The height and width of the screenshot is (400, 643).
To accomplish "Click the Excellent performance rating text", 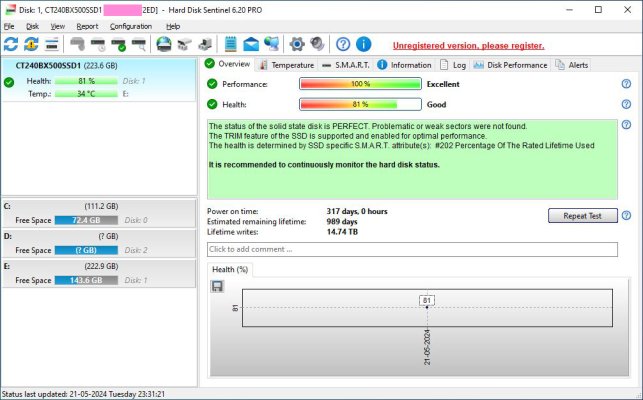I will point(443,84).
